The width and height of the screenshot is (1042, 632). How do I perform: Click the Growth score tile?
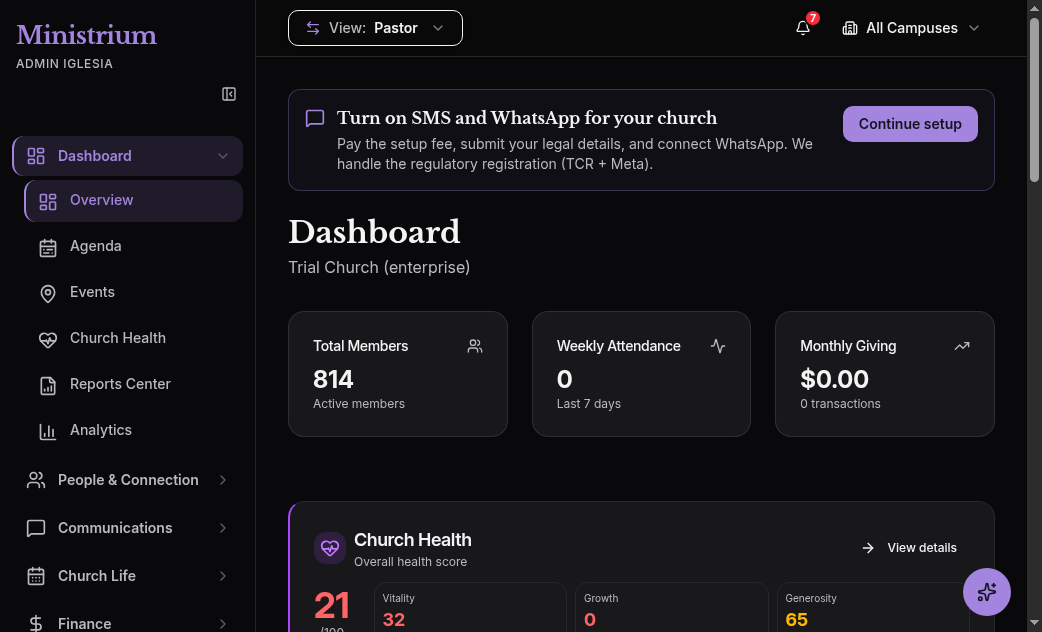[x=672, y=607]
